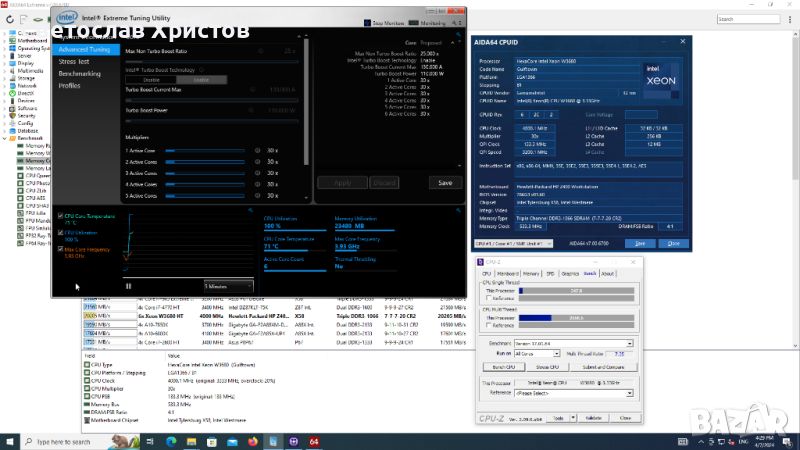The image size is (800, 450).
Task: Switch to the Memory tab in CPU-Z
Action: pyautogui.click(x=530, y=272)
